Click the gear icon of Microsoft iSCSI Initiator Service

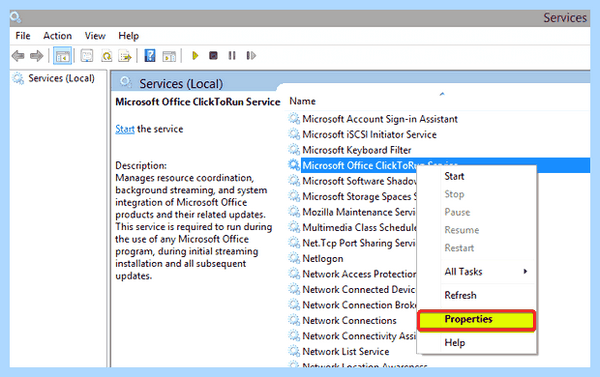[294, 134]
